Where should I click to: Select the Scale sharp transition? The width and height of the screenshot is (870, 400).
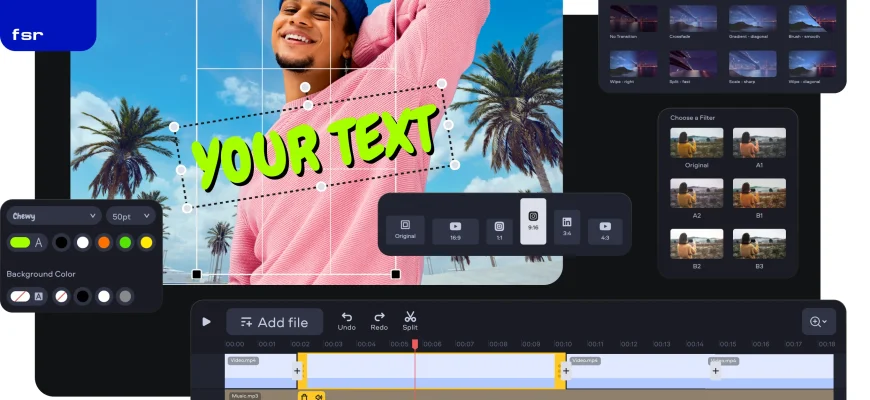752,64
